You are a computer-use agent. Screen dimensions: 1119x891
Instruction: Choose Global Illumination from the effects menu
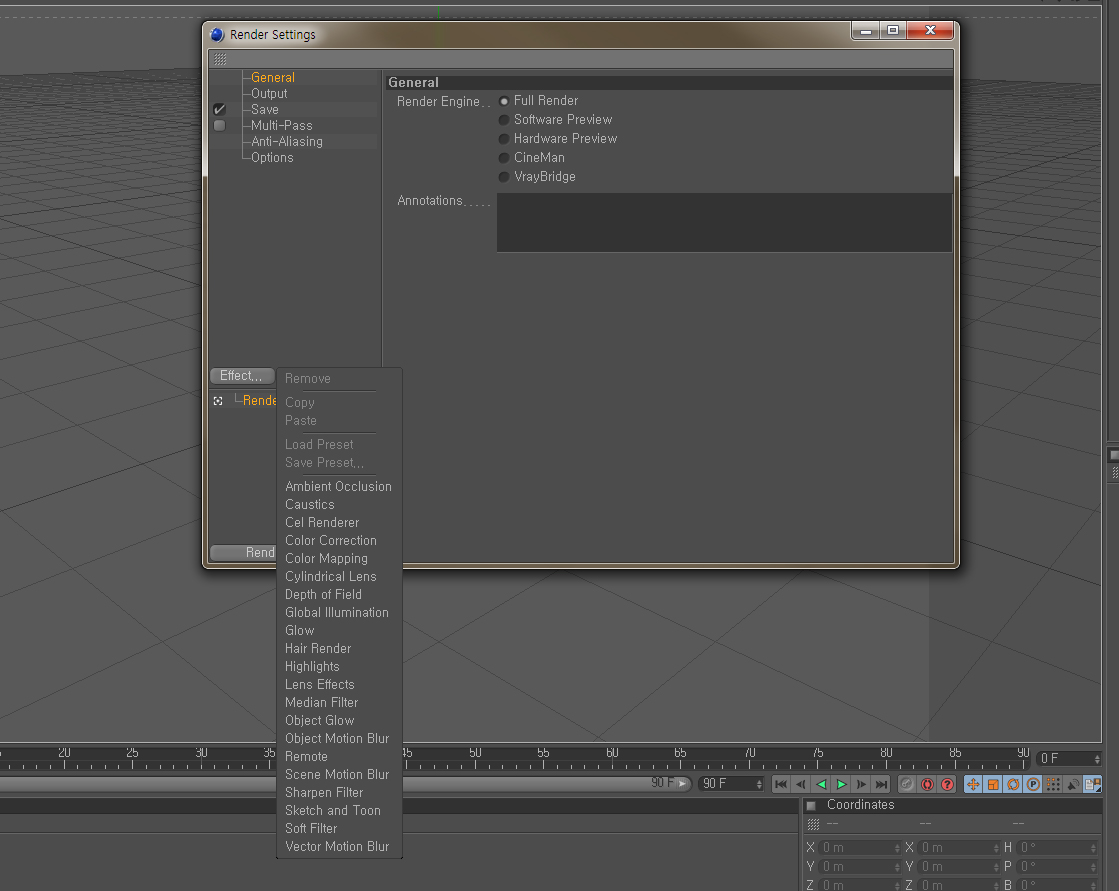[x=337, y=613]
